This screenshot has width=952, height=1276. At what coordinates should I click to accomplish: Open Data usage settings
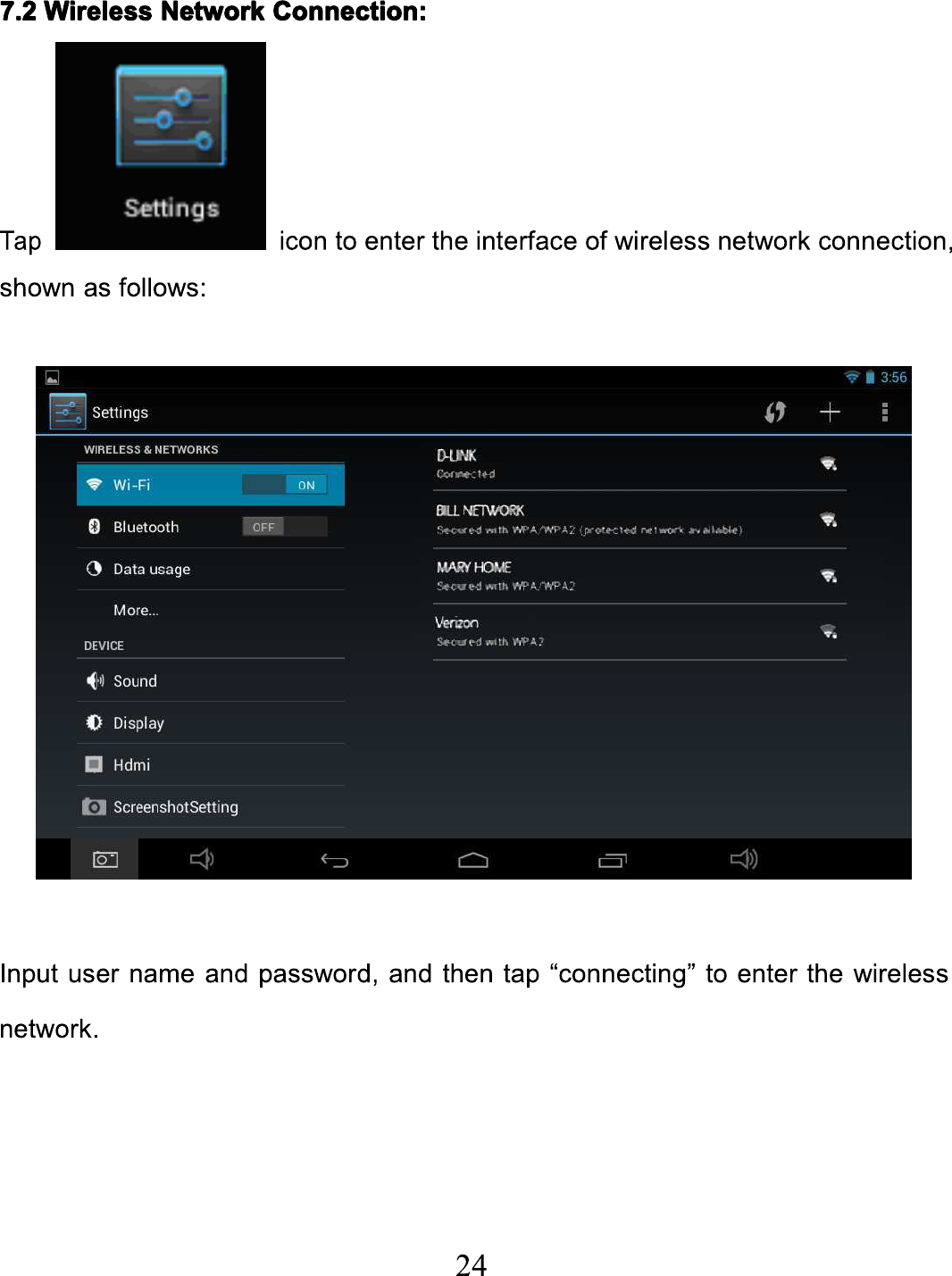point(211,569)
